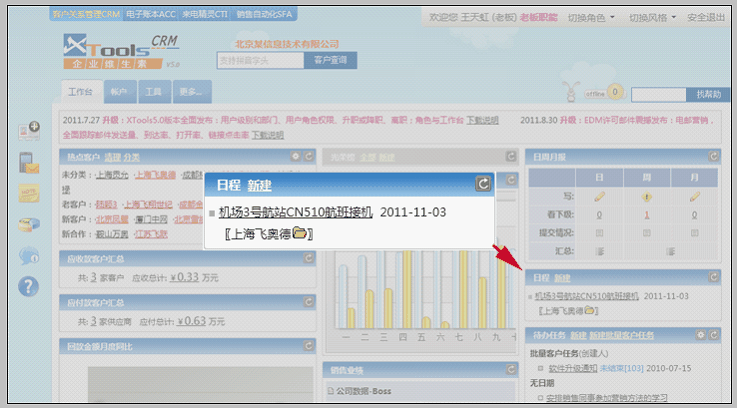
Task: Open settings gear of 热点客户 panel
Action: pos(296,156)
